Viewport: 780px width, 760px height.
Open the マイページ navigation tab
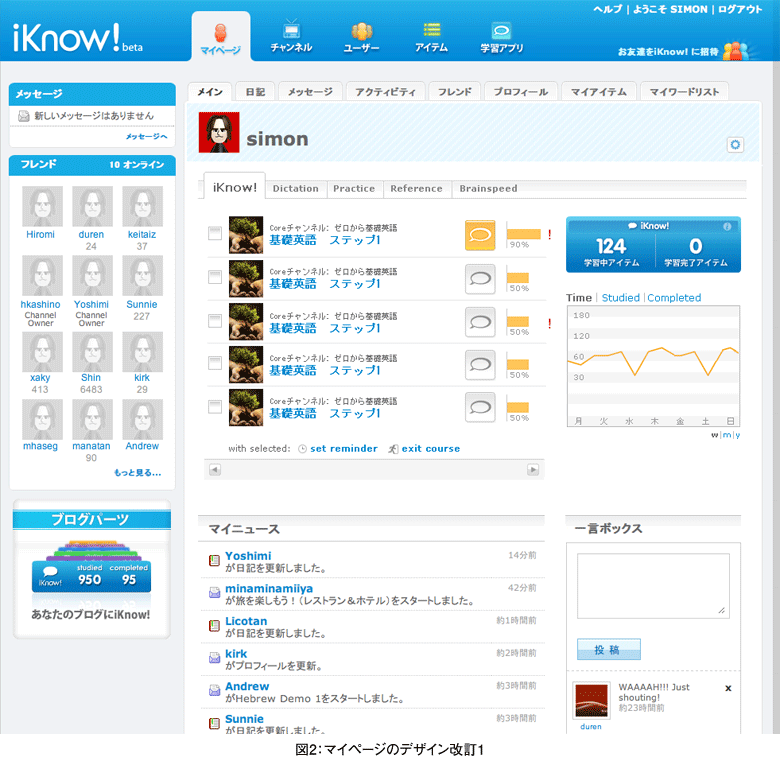[220, 38]
